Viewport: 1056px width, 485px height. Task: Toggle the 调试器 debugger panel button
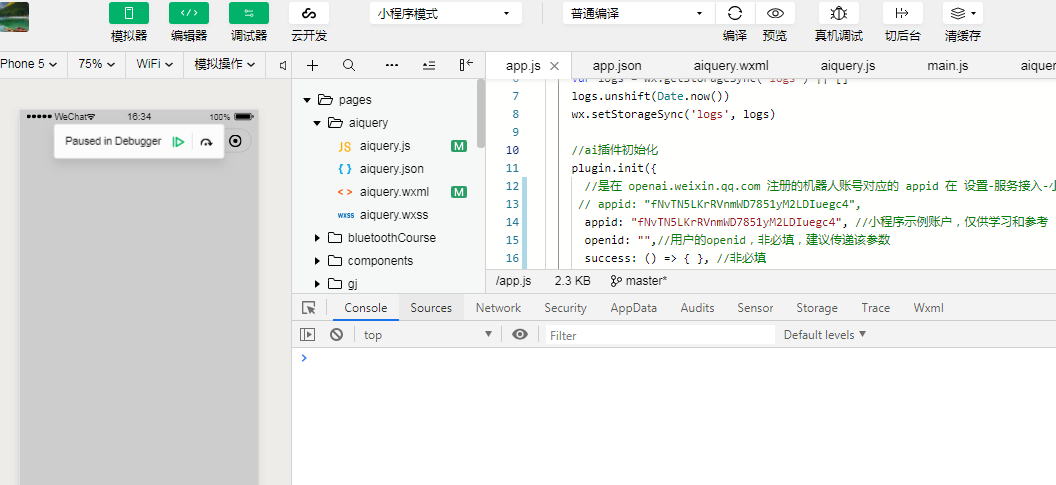pos(249,13)
